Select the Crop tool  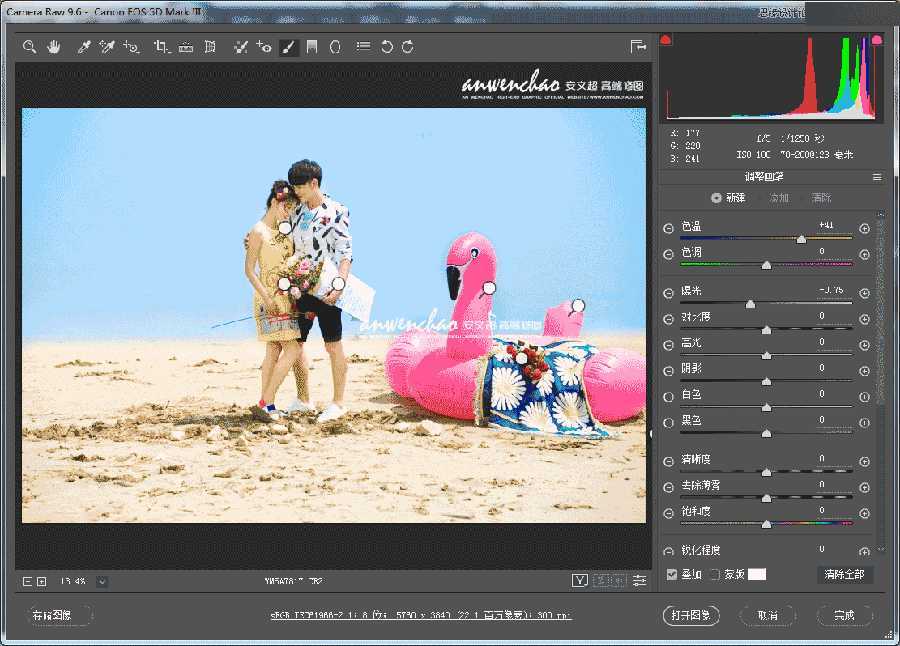pyautogui.click(x=160, y=46)
